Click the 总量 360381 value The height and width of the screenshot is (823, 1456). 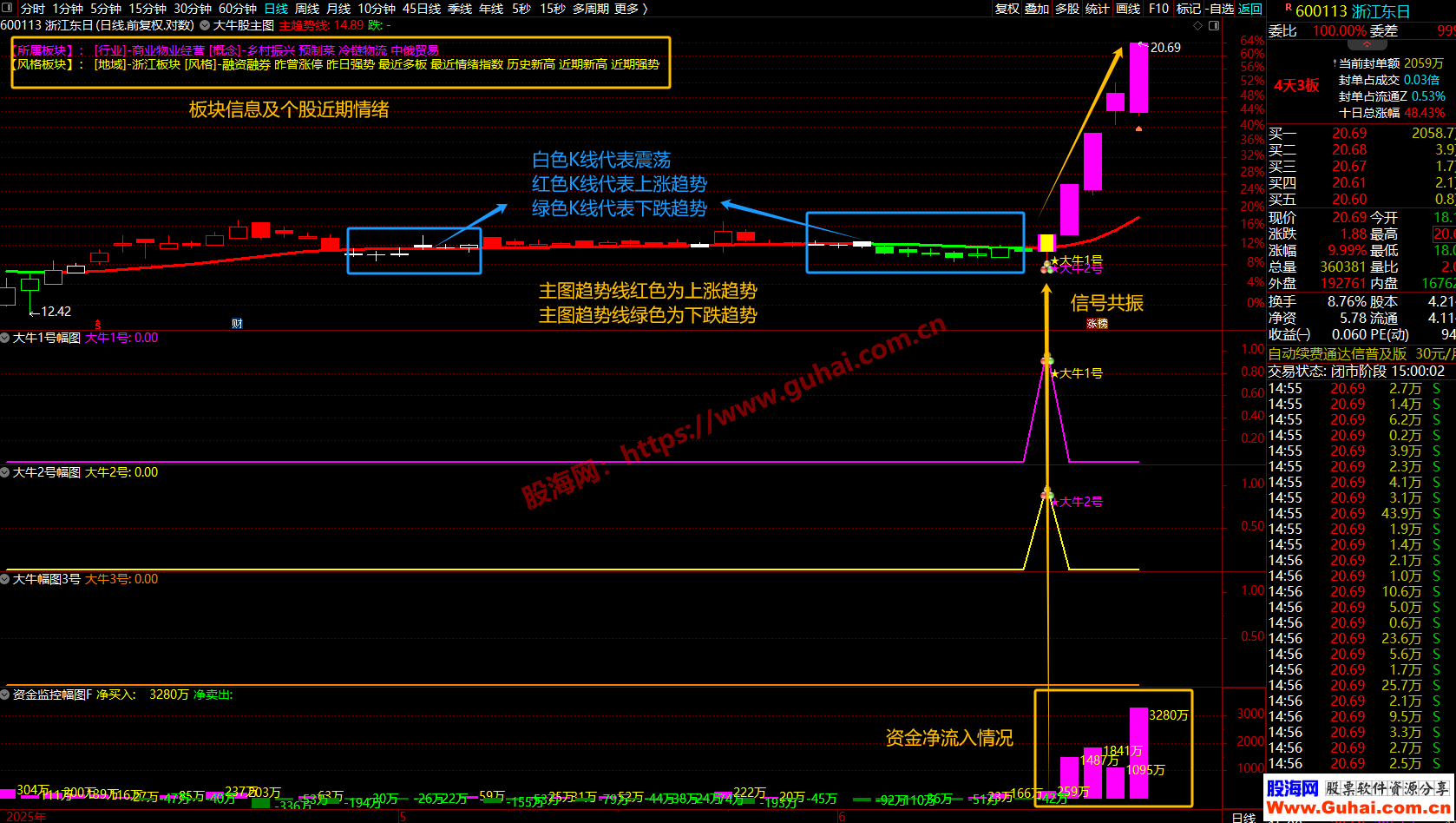pos(1343,267)
